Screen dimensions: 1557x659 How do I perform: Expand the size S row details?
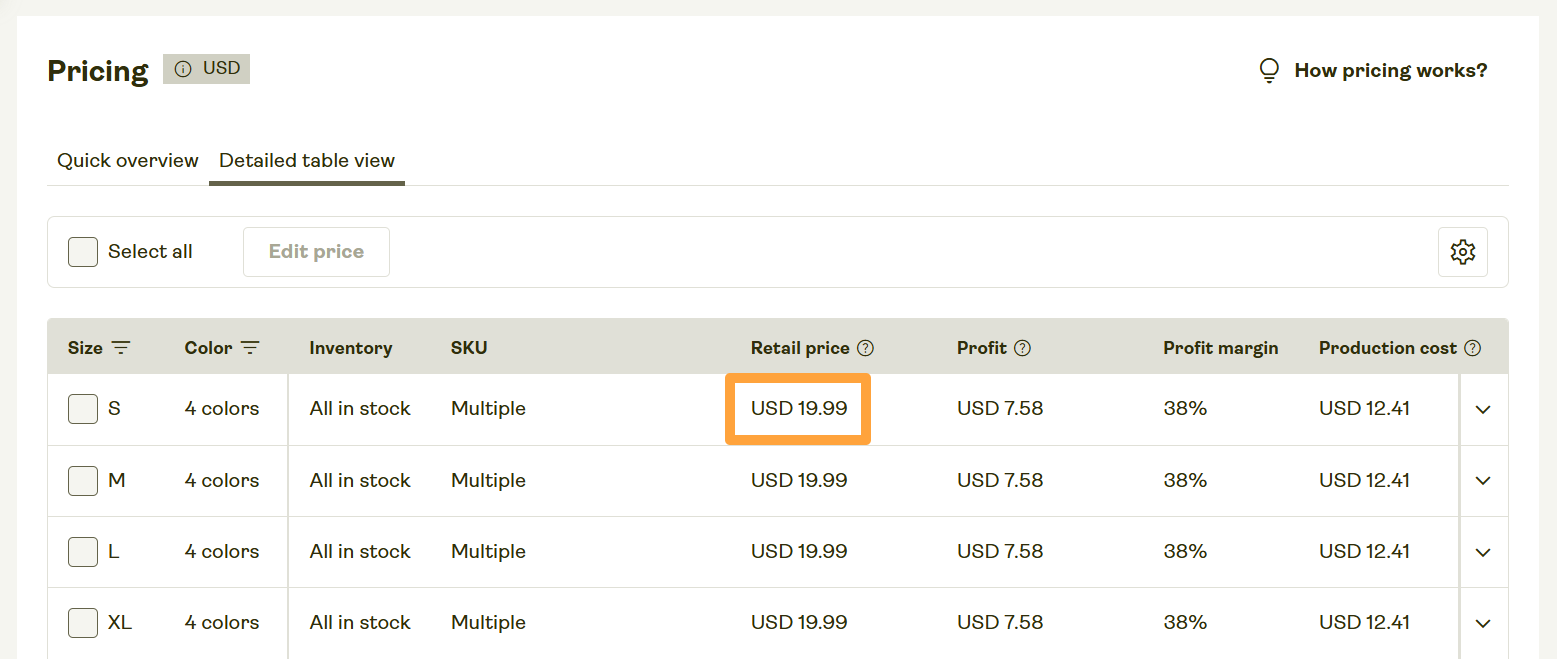[x=1483, y=409]
